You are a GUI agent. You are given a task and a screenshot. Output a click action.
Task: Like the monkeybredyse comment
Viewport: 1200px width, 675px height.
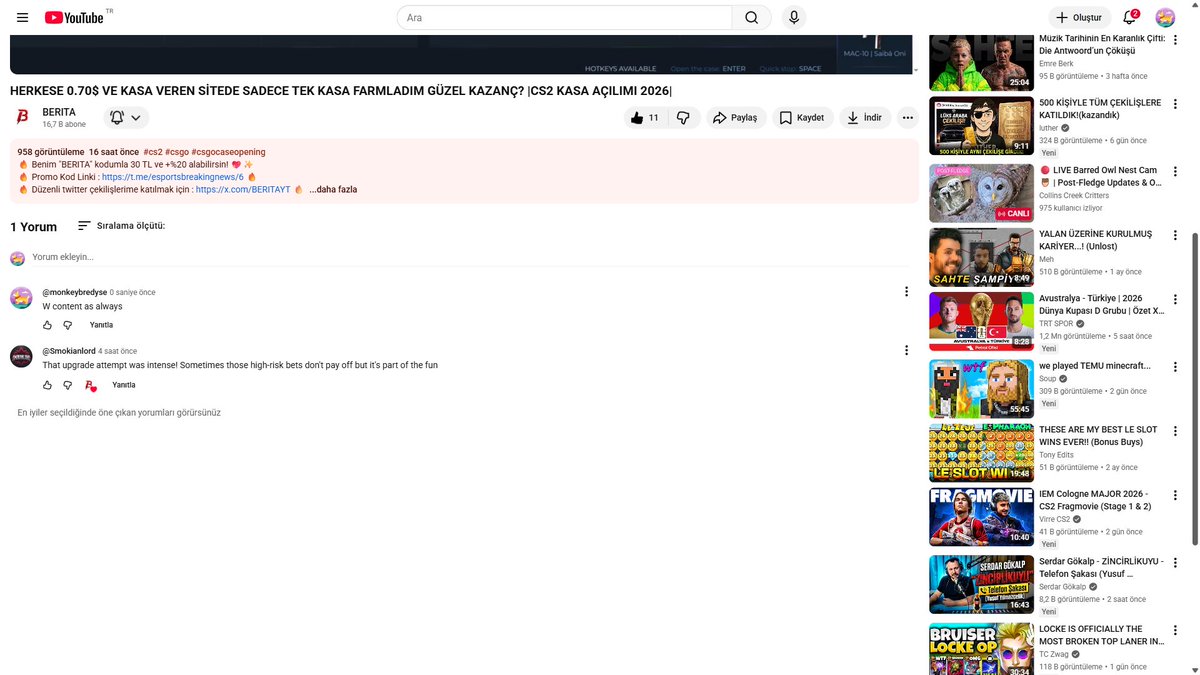pos(47,325)
